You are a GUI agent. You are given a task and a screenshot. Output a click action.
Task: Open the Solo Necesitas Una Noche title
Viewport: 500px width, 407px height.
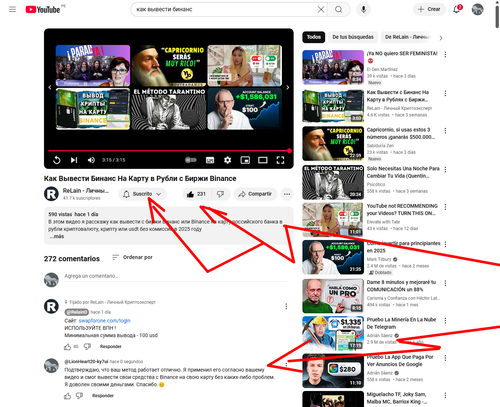point(403,172)
